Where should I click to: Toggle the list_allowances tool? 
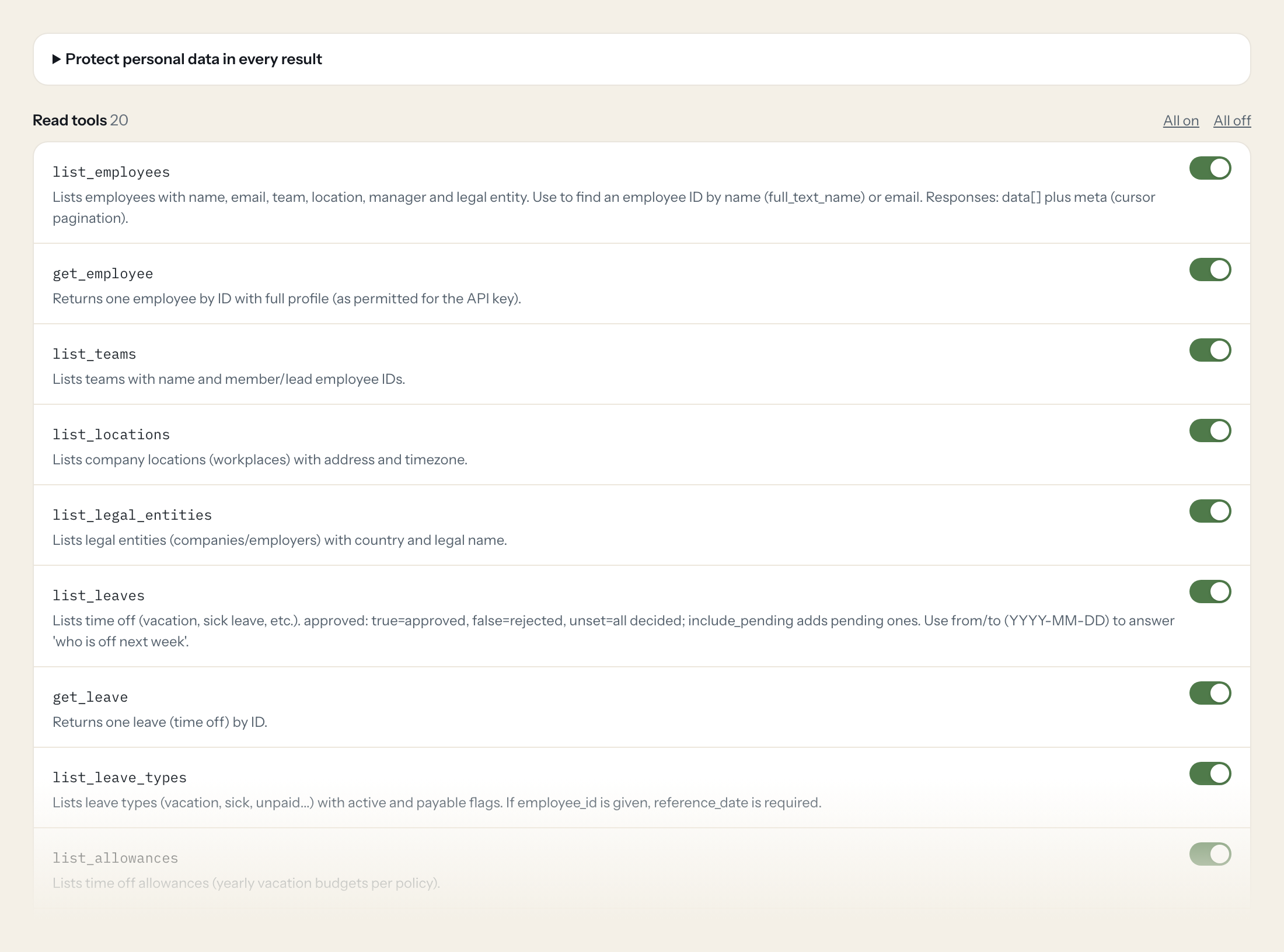1210,854
